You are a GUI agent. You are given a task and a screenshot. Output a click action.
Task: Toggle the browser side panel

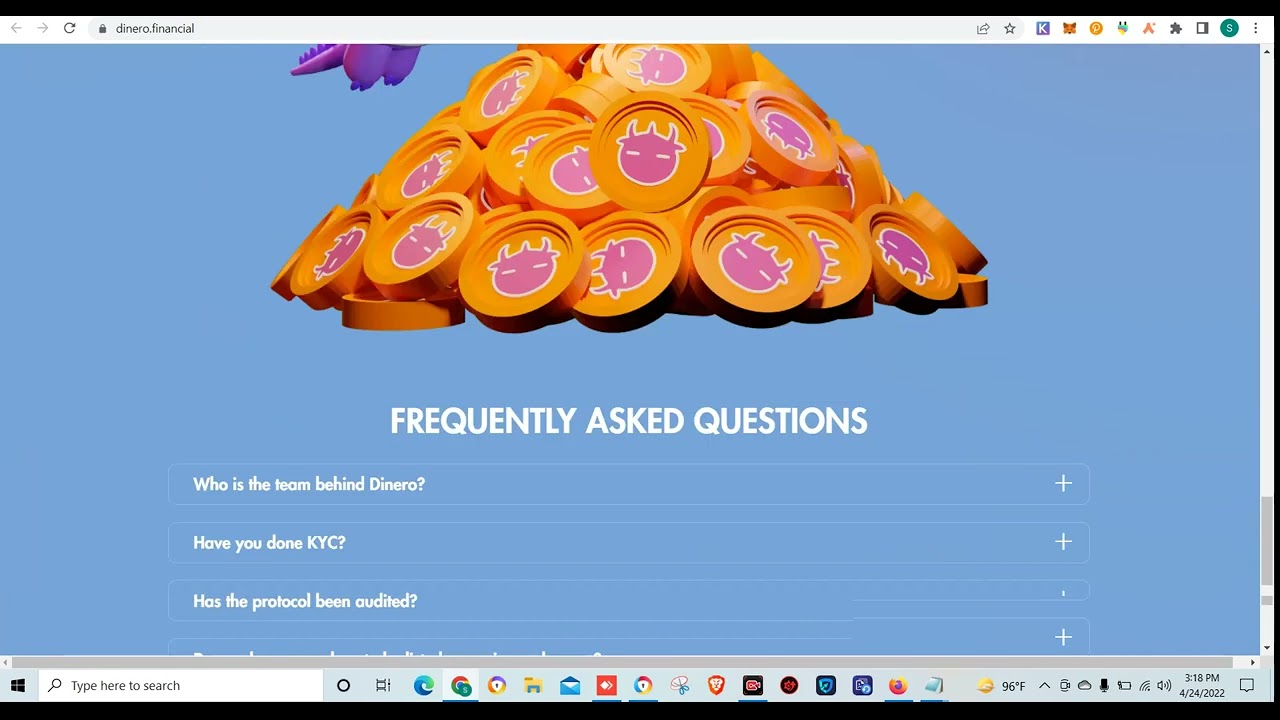[x=1202, y=28]
